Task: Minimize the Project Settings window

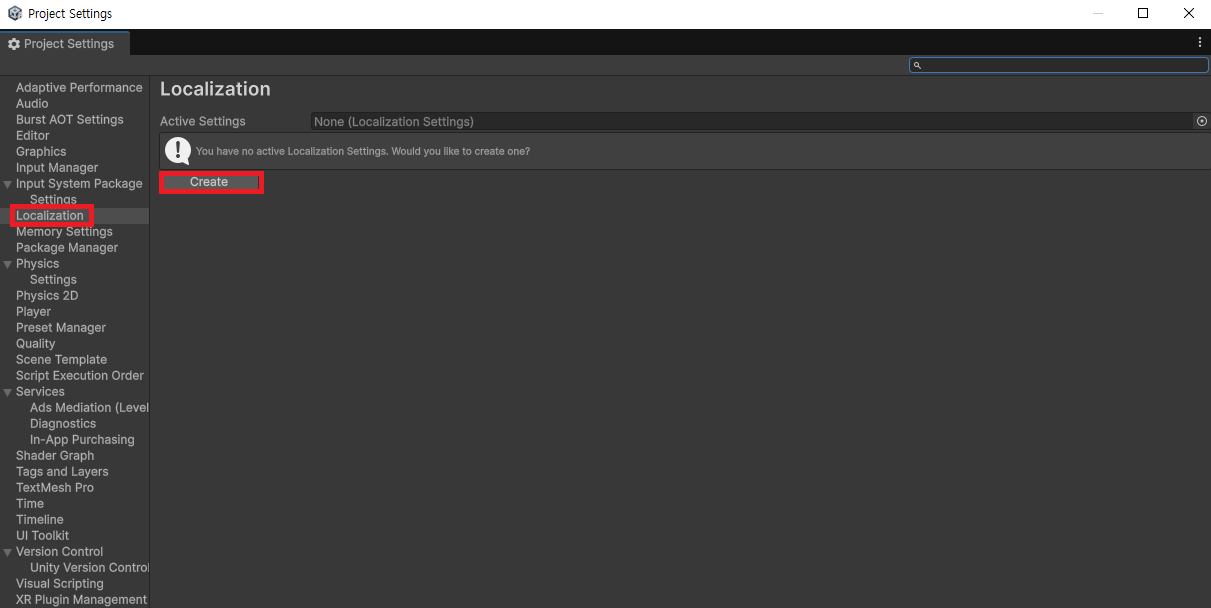Action: click(x=1098, y=14)
